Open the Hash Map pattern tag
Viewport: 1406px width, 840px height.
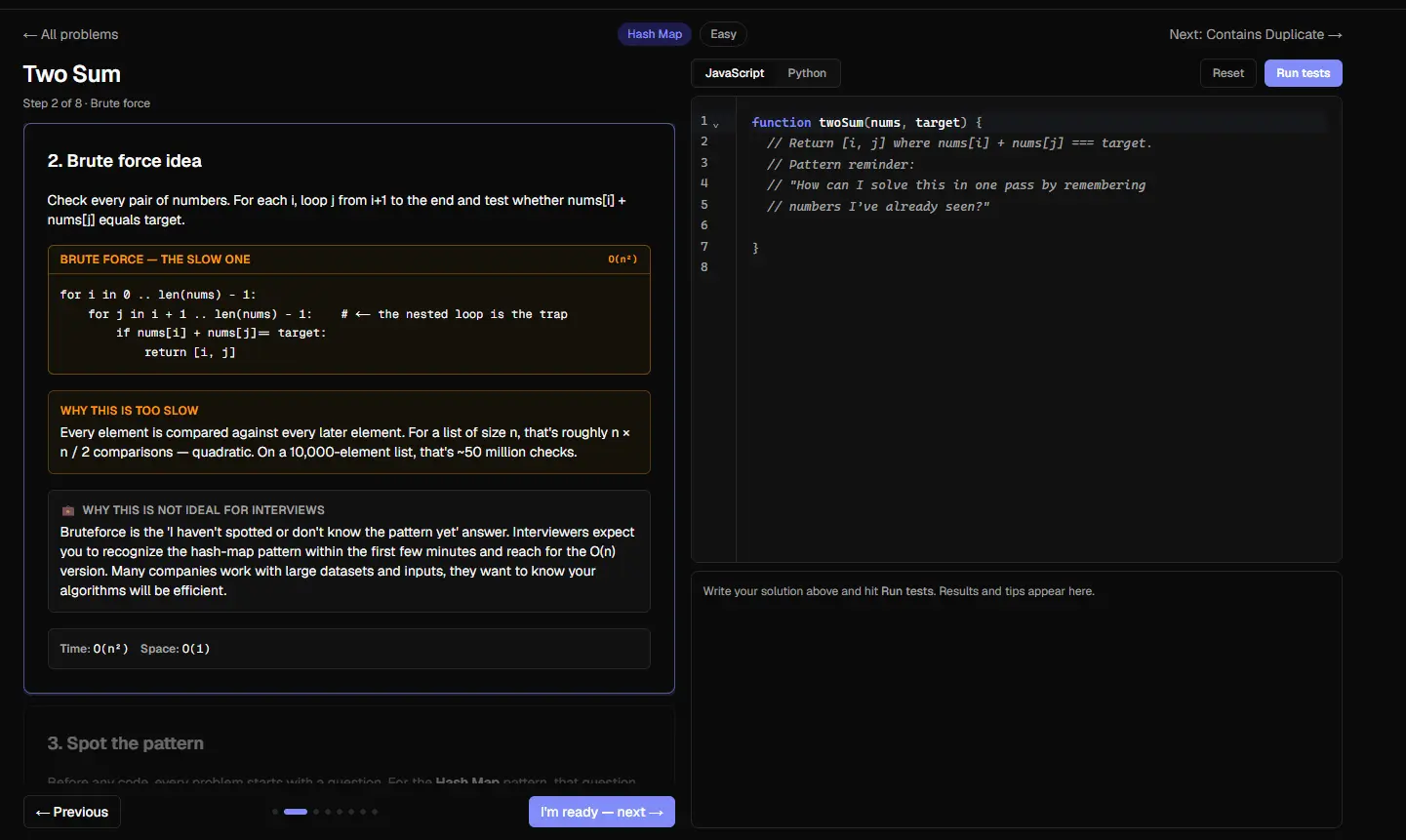tap(655, 34)
